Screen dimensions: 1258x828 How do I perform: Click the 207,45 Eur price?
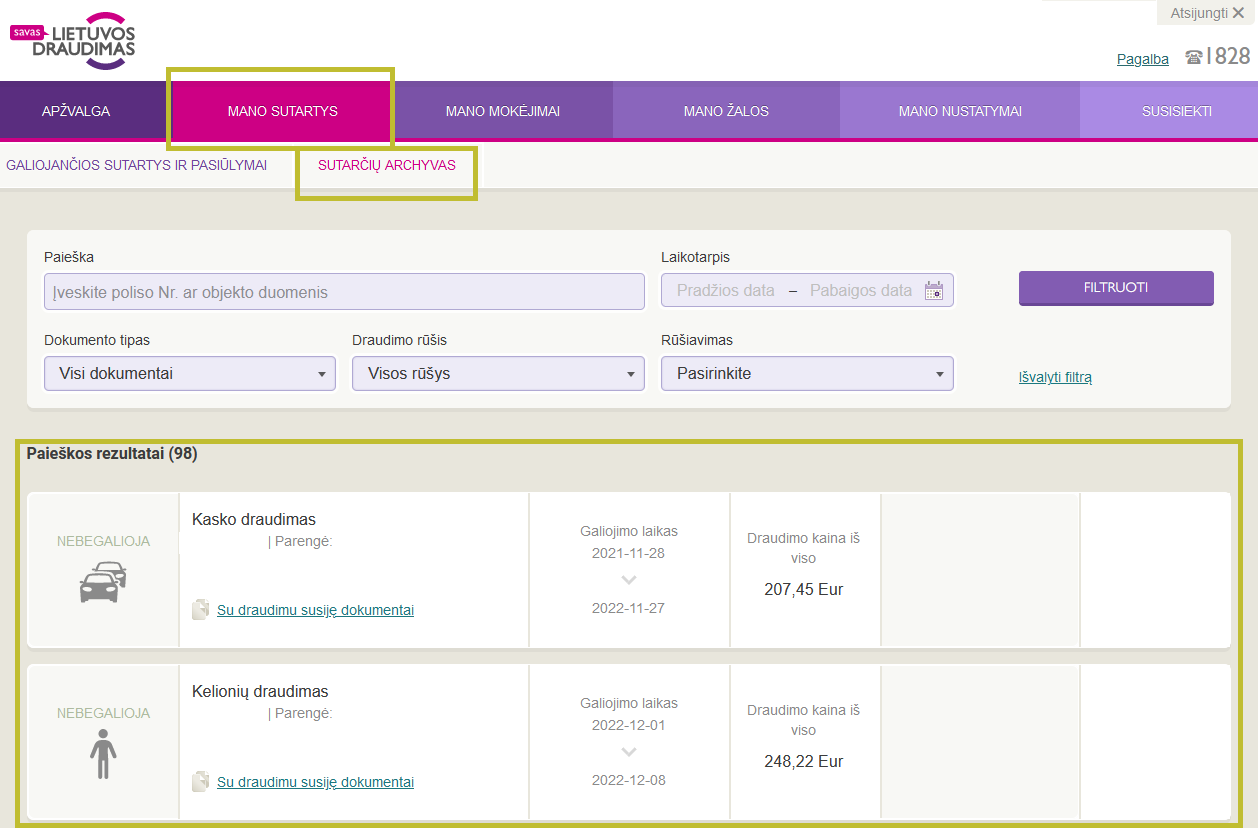[x=804, y=590]
